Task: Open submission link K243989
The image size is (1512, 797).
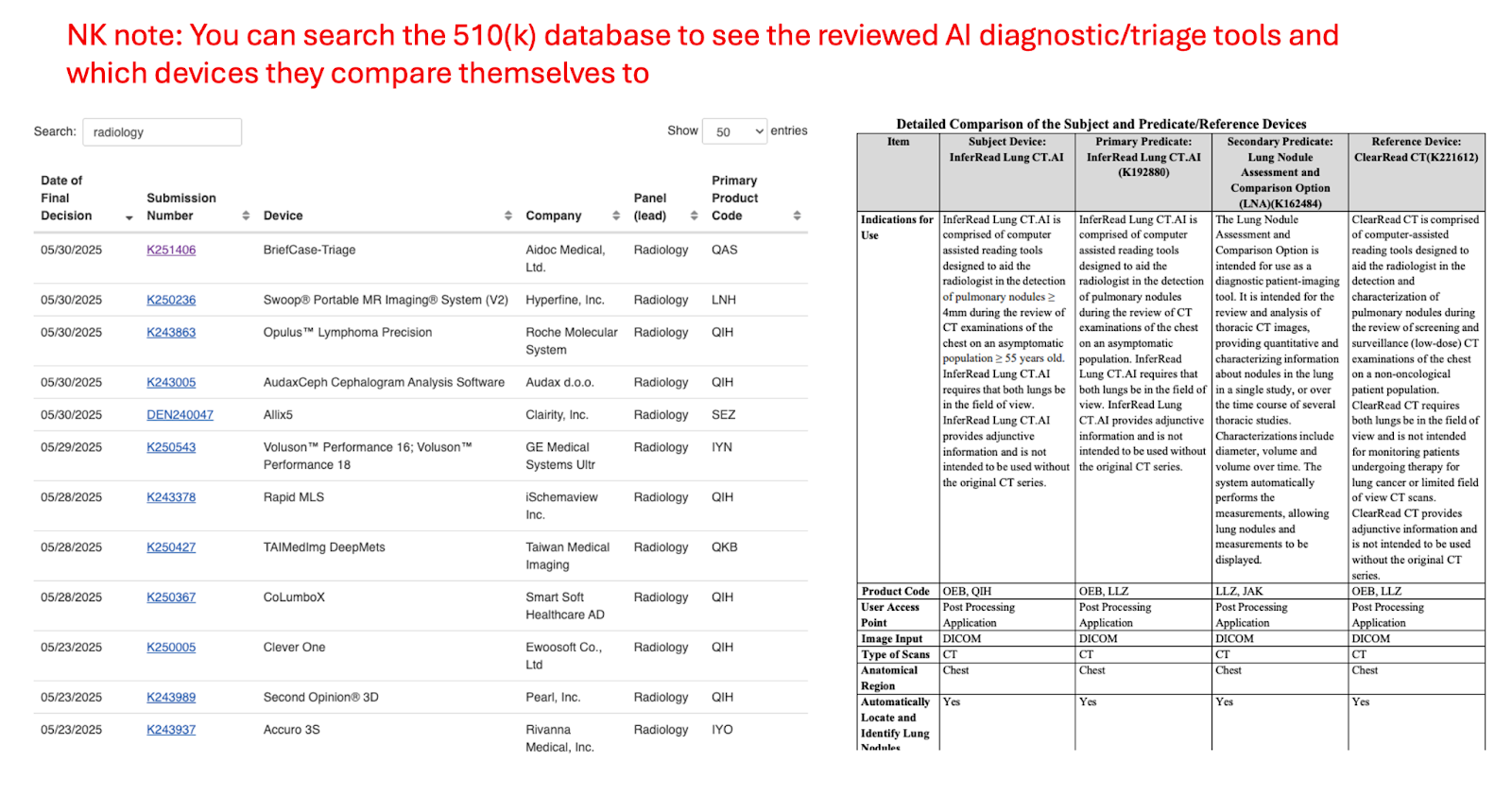Action: [171, 697]
